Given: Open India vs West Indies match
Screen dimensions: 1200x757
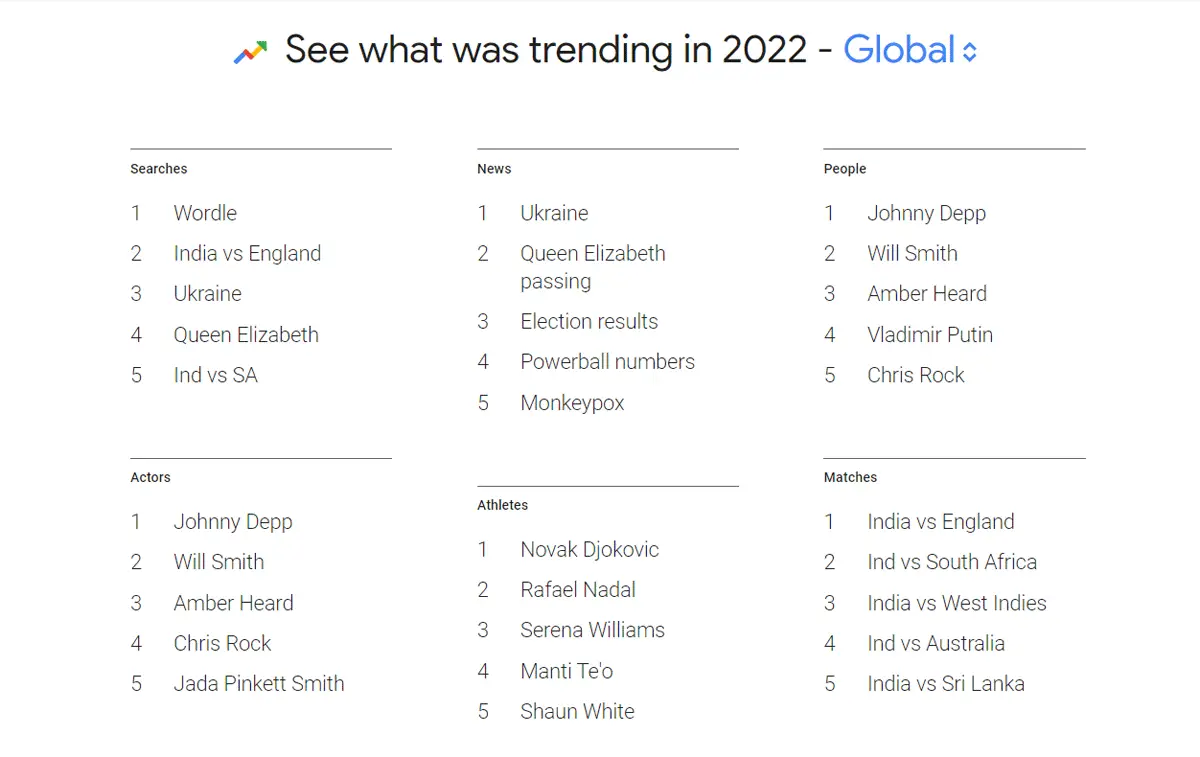Looking at the screenshot, I should 957,603.
